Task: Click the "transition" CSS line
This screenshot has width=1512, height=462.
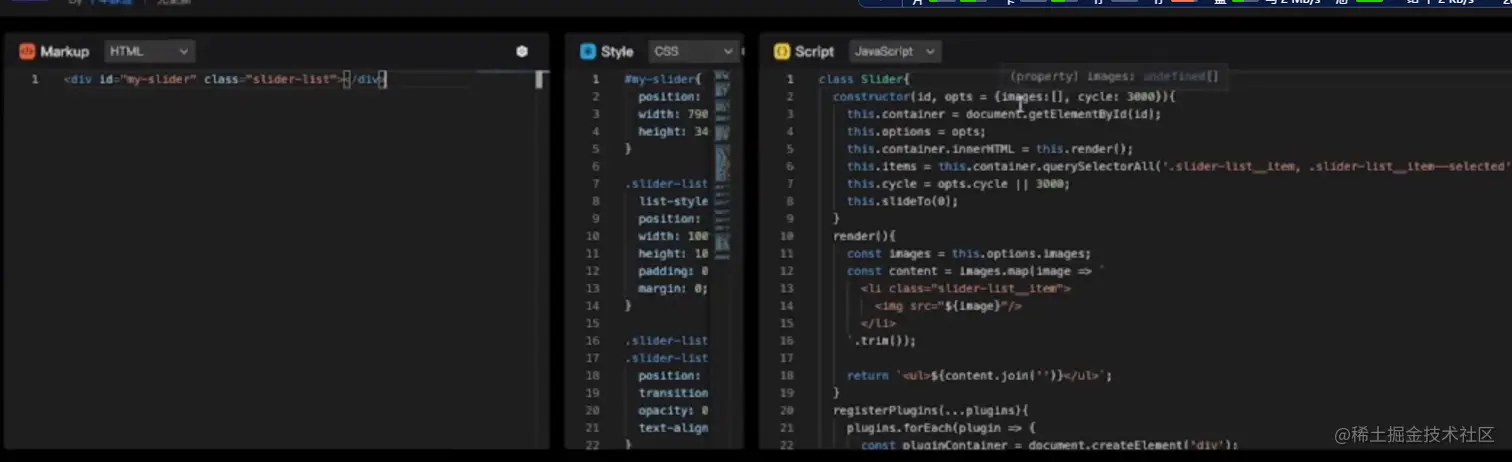Action: [x=673, y=393]
